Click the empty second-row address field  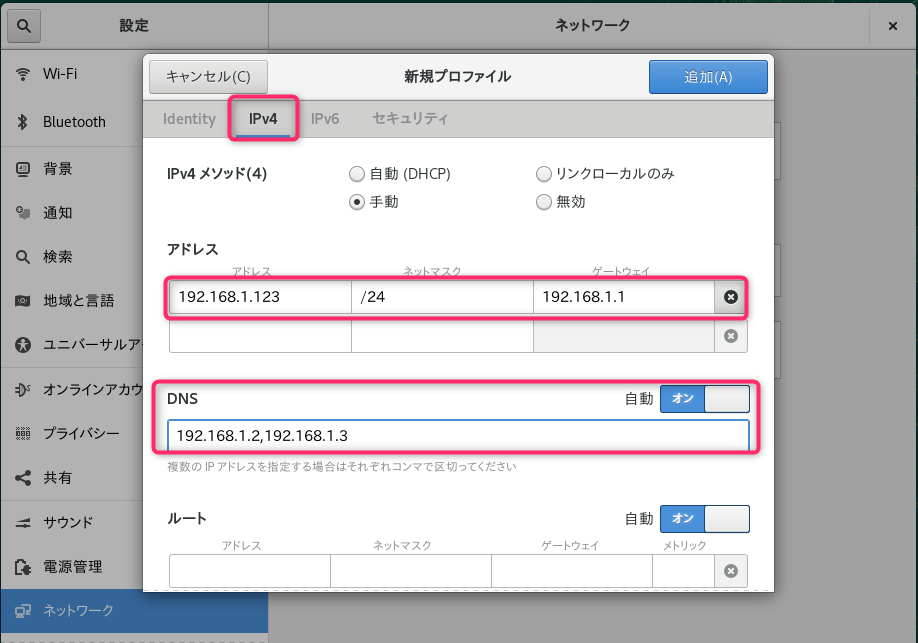click(x=261, y=336)
